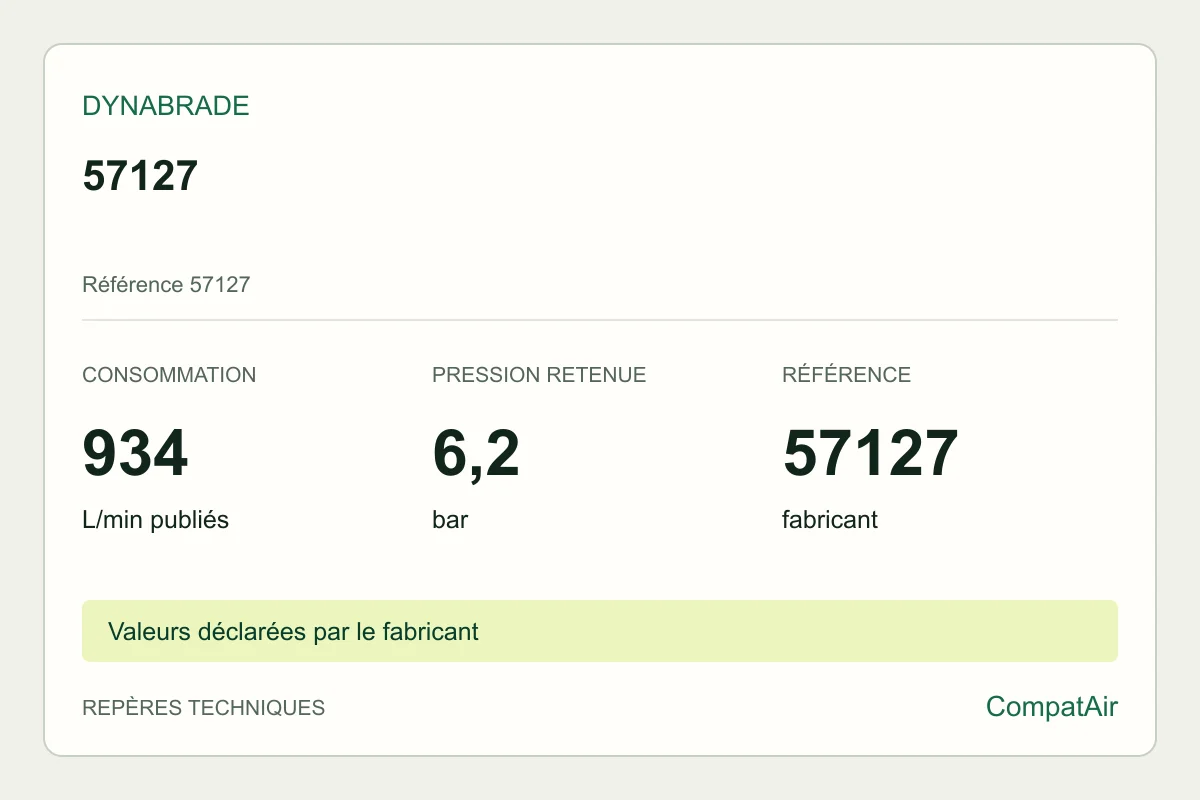
Task: Select the large 57127 reference value
Action: [x=870, y=453]
